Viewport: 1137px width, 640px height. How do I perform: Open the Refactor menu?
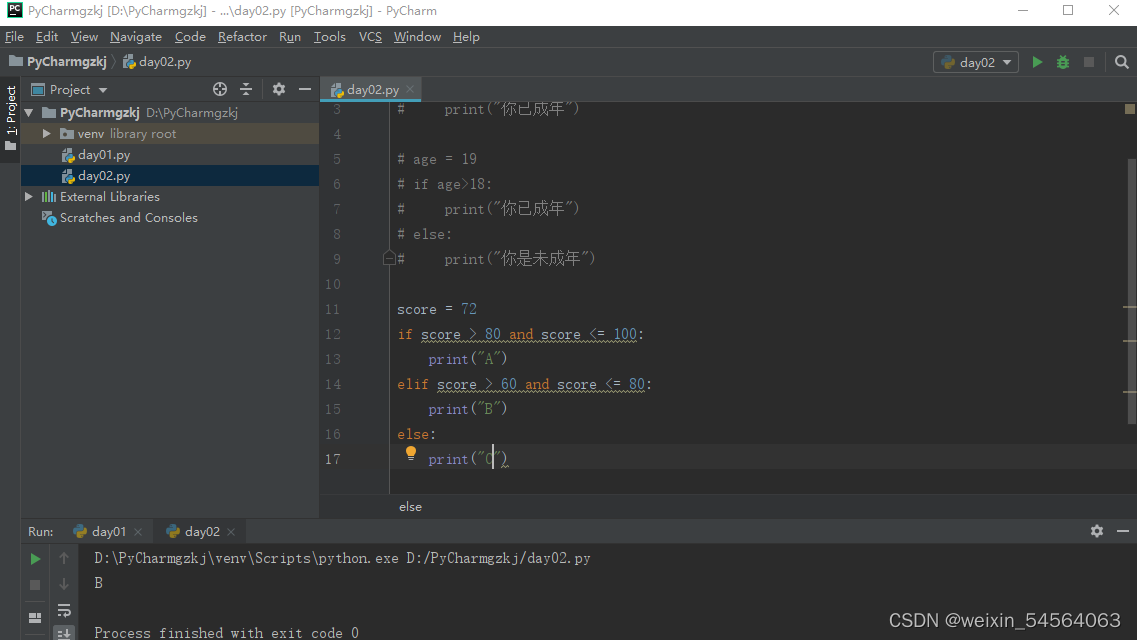pyautogui.click(x=242, y=37)
